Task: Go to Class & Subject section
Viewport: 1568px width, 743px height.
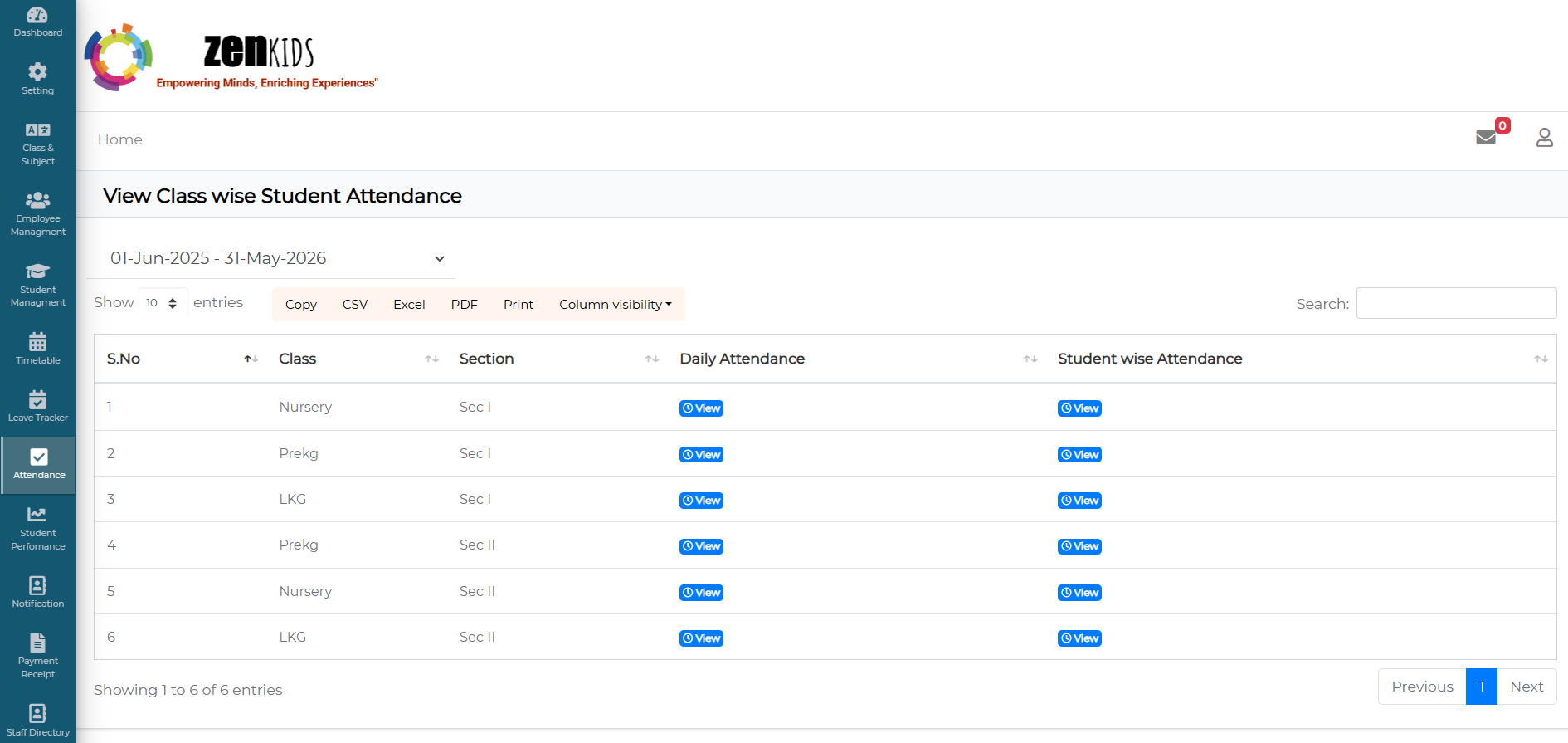Action: coord(37,143)
